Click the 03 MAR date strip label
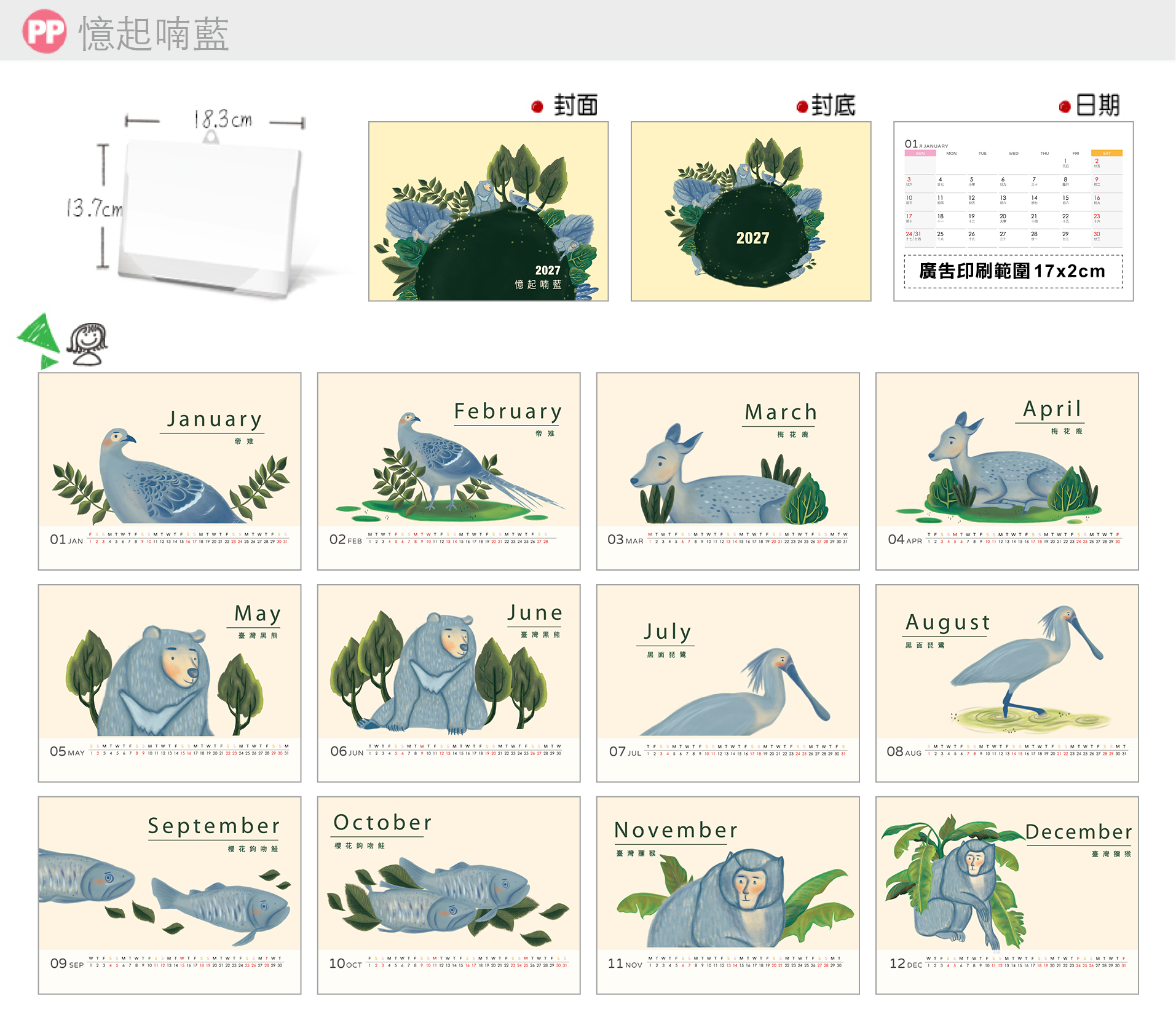 [x=625, y=540]
